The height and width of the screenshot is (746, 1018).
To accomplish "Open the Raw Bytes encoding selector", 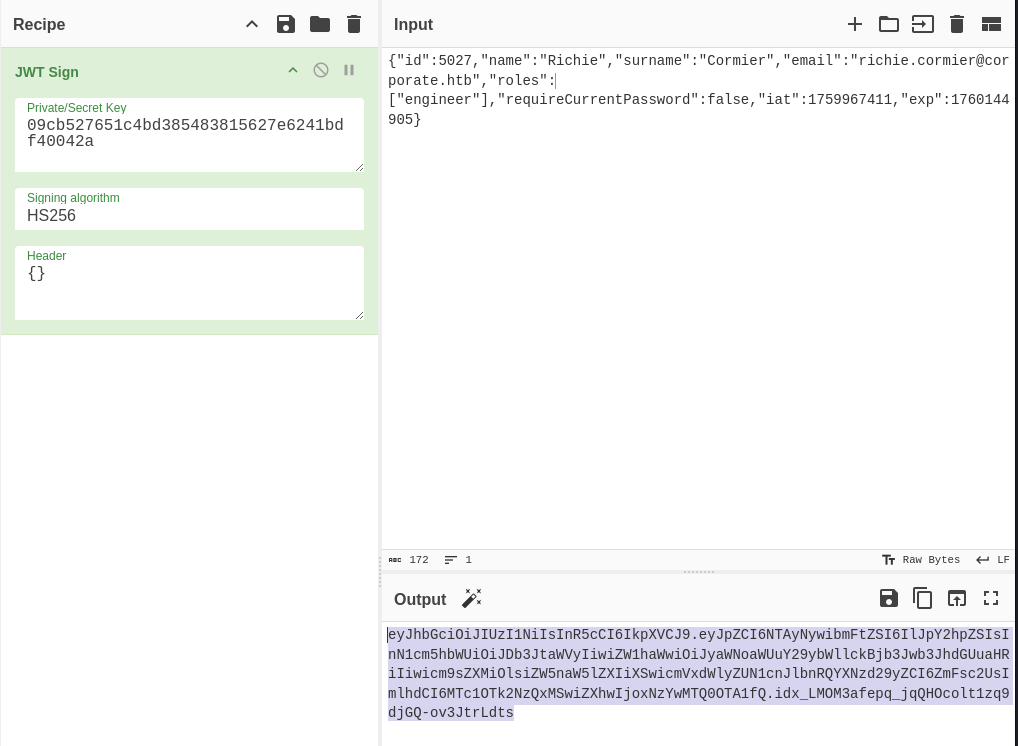I will click(921, 560).
